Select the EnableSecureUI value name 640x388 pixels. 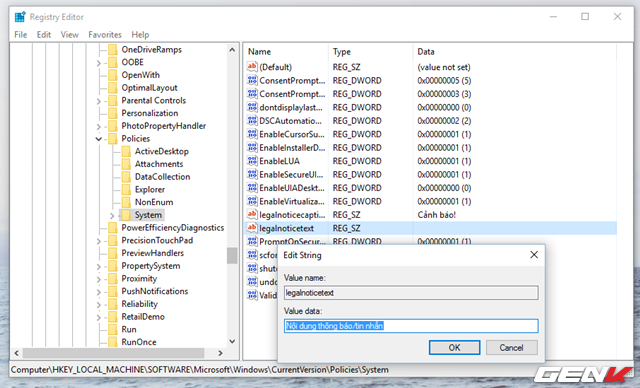click(291, 175)
